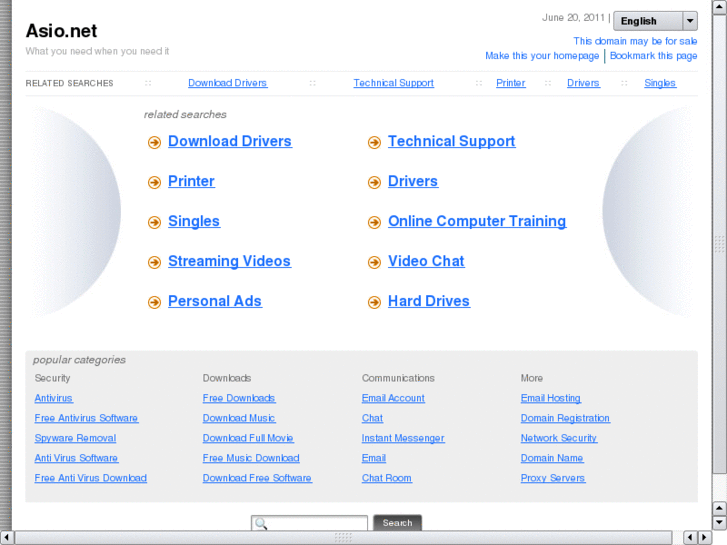
Task: Click 'Bookmark this page' link
Action: pyautogui.click(x=653, y=56)
